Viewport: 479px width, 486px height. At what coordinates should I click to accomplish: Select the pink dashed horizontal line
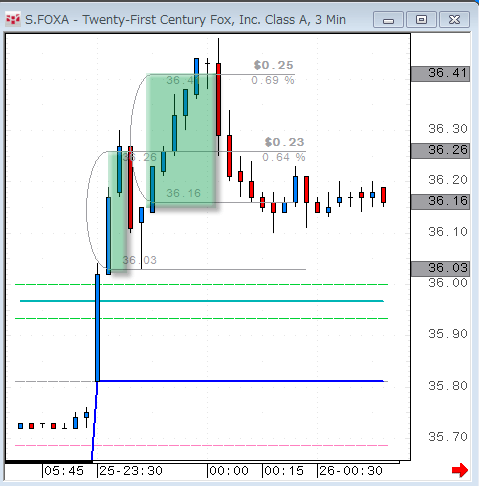point(202,445)
